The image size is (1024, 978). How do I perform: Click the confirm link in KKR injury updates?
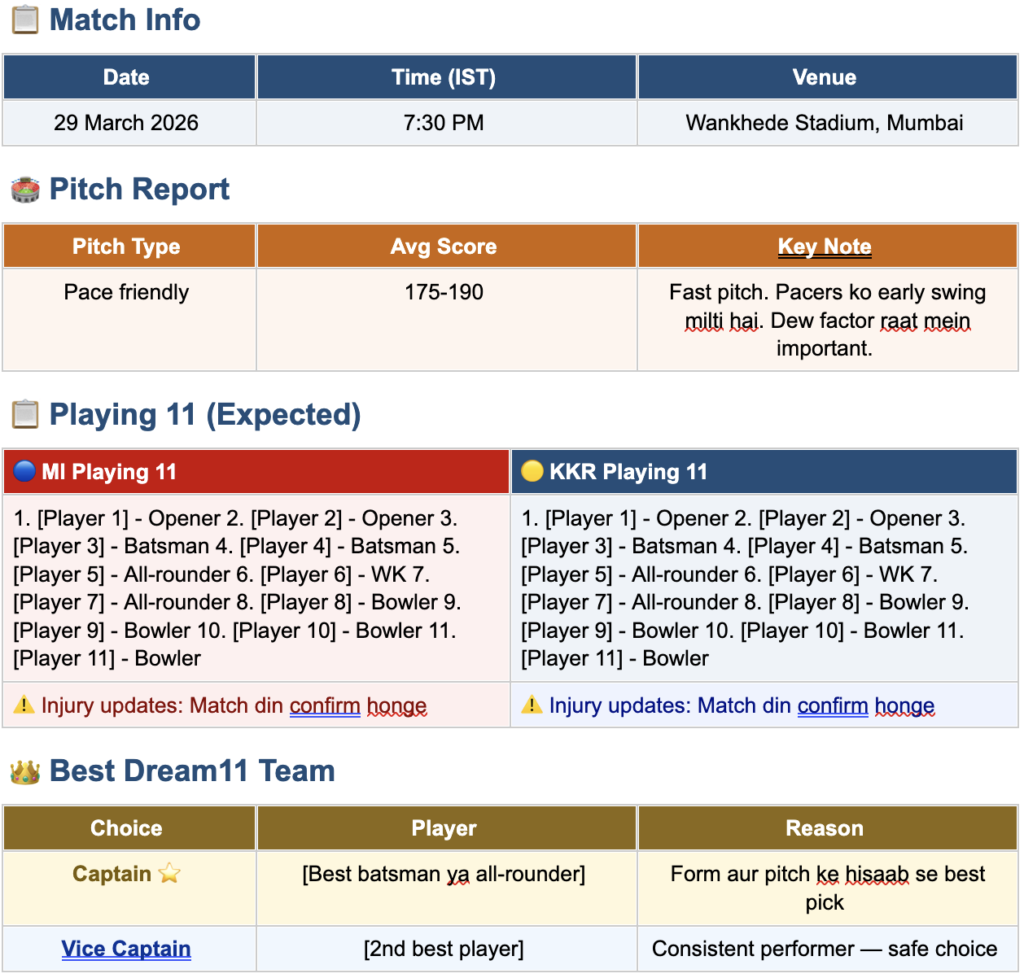(x=833, y=706)
